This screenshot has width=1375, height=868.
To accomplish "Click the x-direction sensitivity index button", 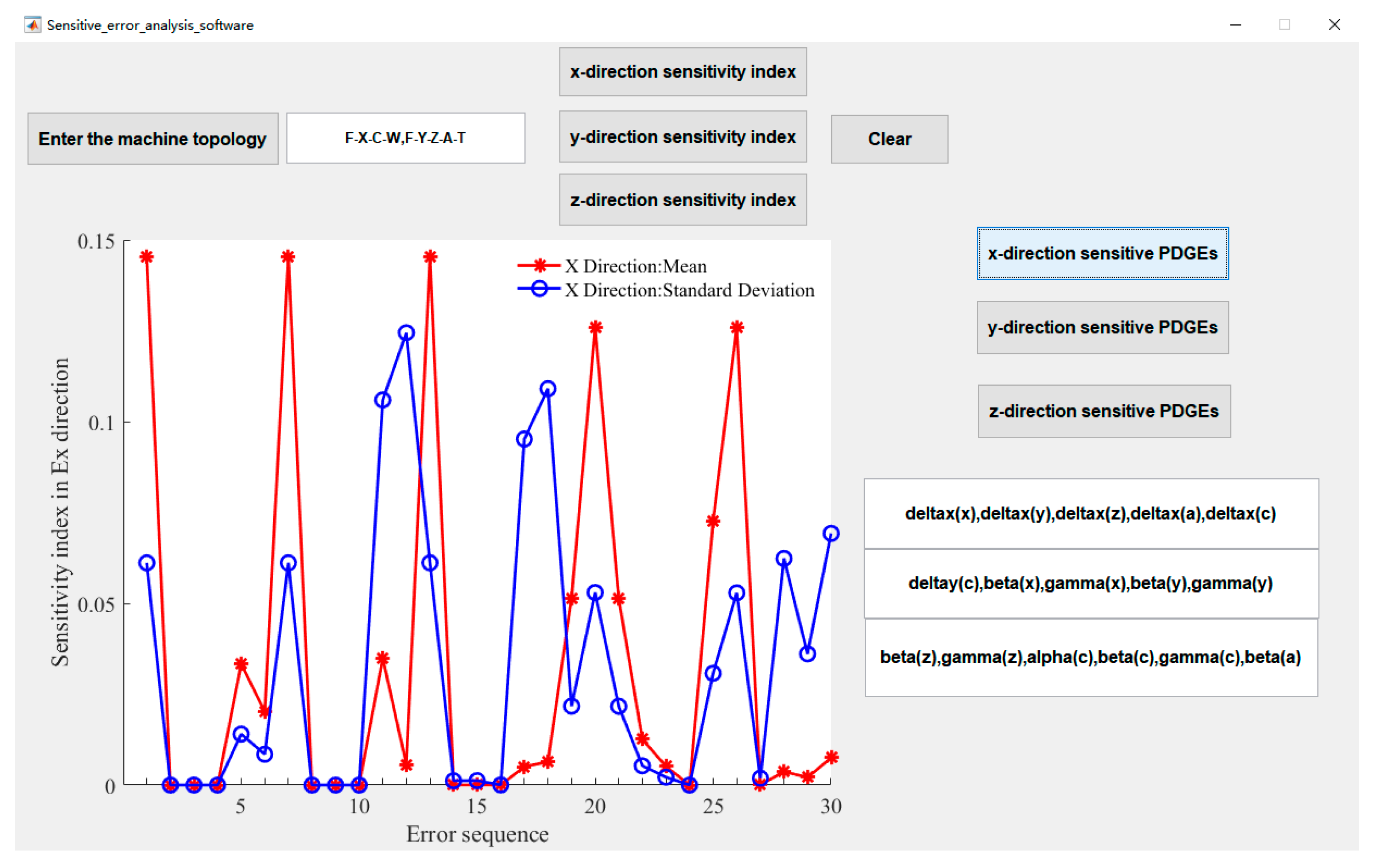I will point(682,72).
